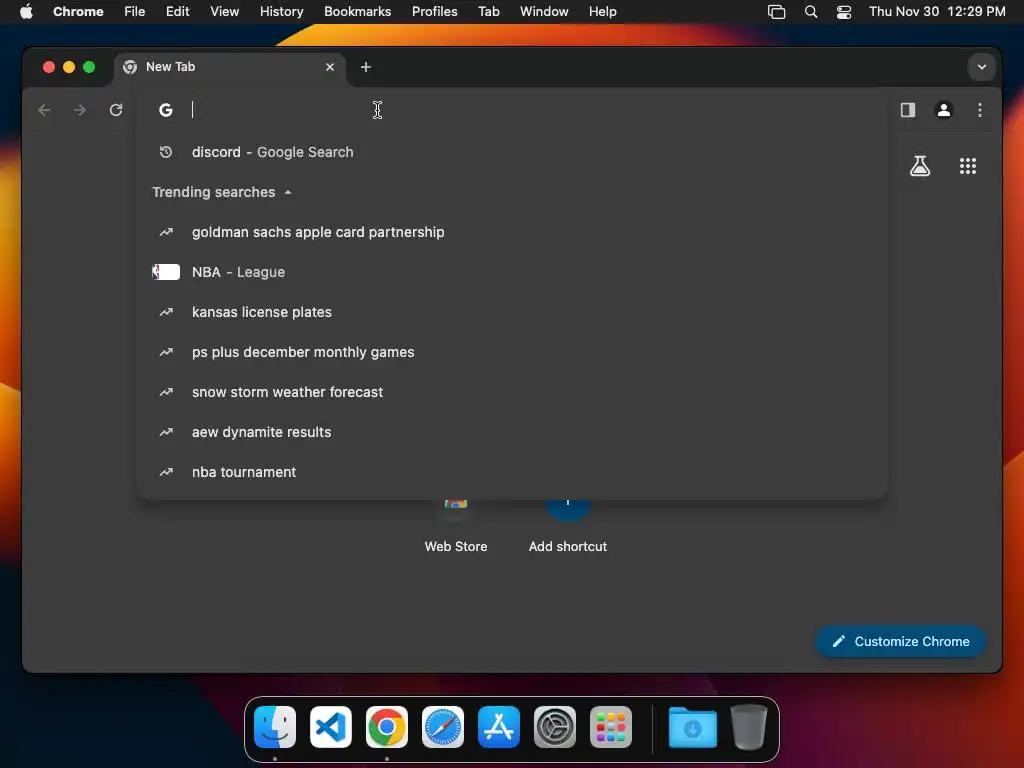Open Launchpad from the Dock
1024x768 pixels.
[x=611, y=727]
